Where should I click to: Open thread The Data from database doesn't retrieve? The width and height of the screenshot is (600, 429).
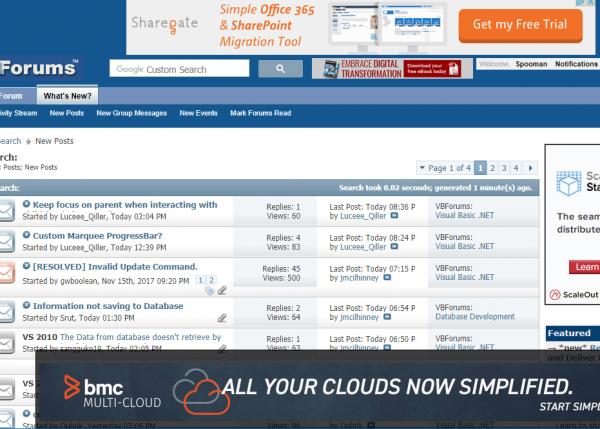click(x=141, y=337)
